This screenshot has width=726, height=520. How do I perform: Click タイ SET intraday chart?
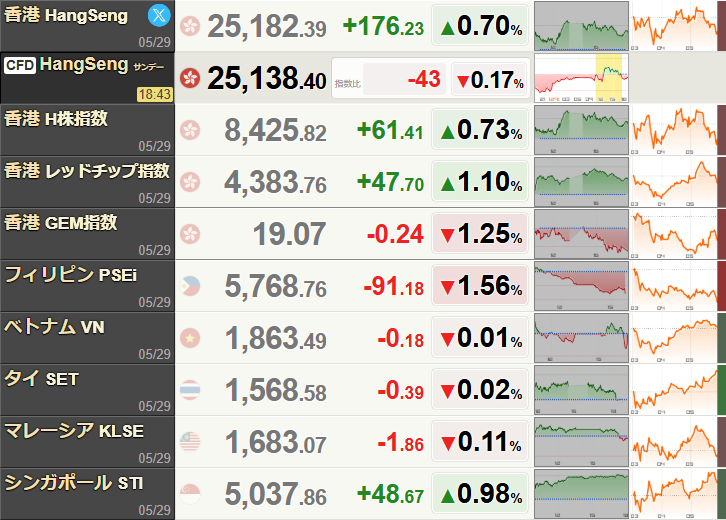point(582,389)
